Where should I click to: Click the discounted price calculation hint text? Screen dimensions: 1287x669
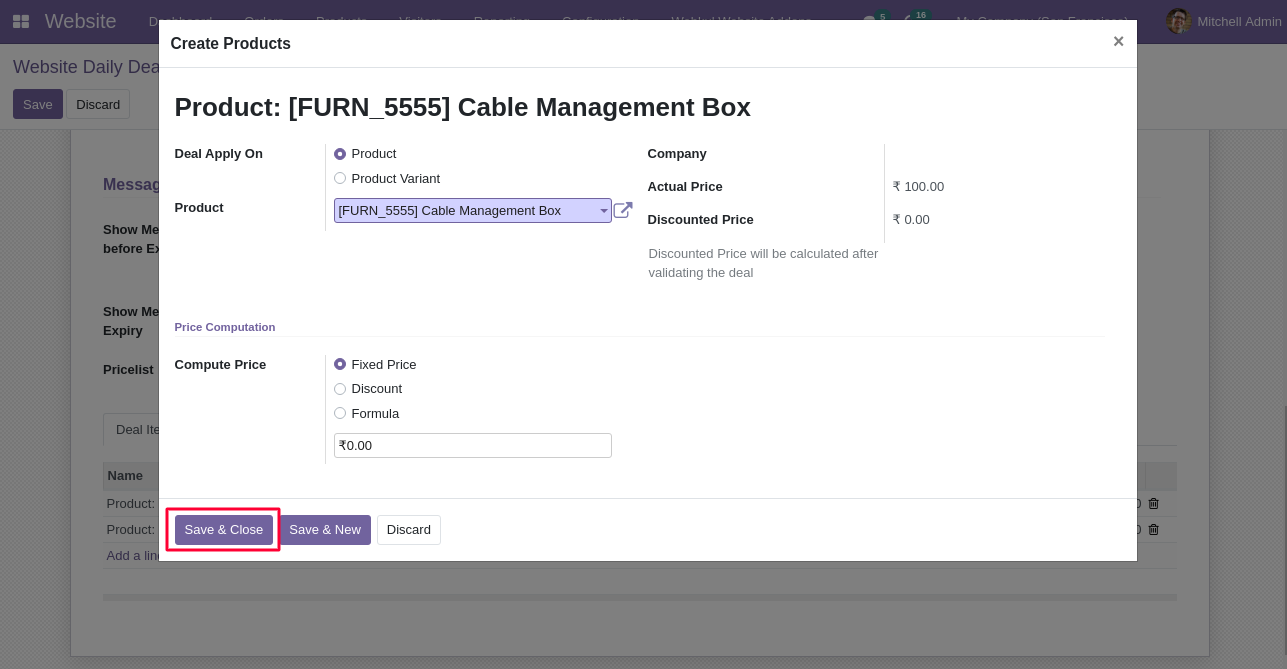[x=763, y=263]
